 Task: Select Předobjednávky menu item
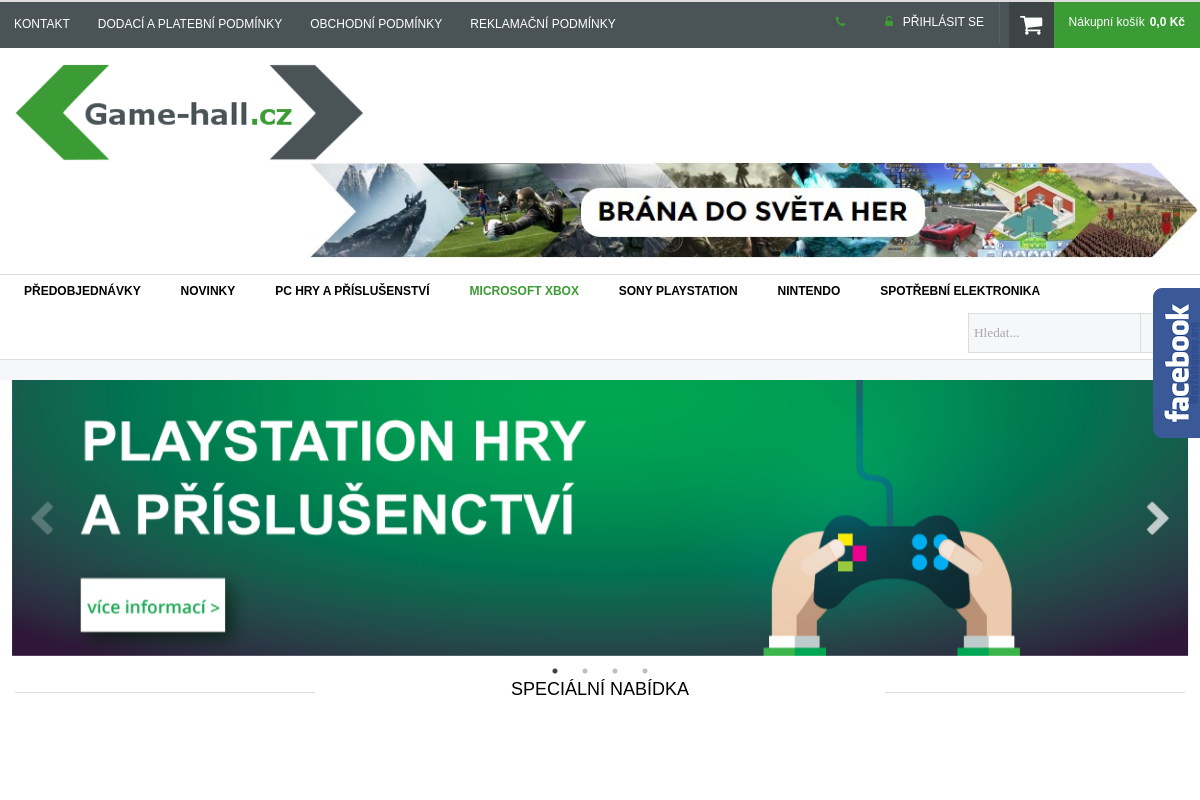point(82,291)
